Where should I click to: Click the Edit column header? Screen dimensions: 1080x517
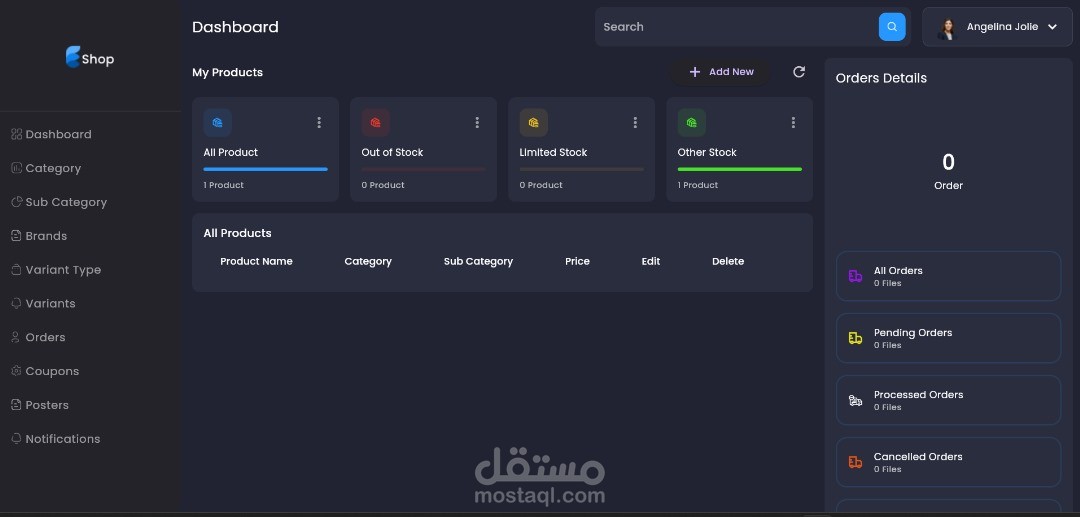tap(651, 261)
